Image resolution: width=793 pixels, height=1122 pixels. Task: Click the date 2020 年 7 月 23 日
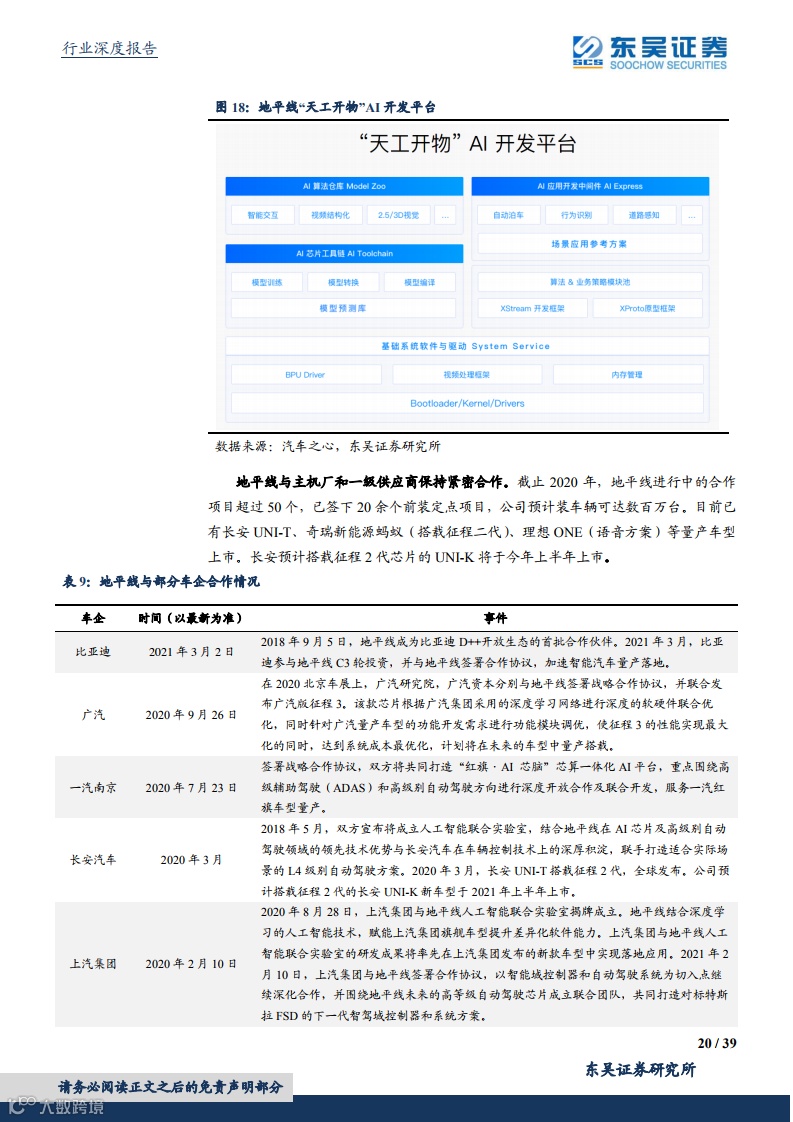[x=191, y=788]
